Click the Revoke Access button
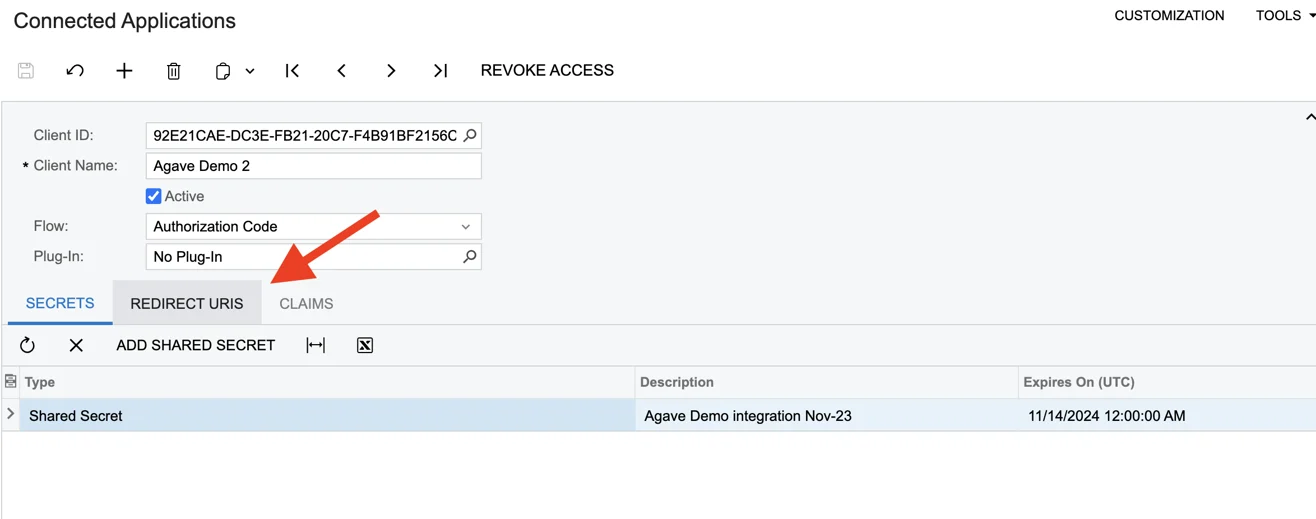Viewport: 1316px width, 519px height. click(547, 70)
